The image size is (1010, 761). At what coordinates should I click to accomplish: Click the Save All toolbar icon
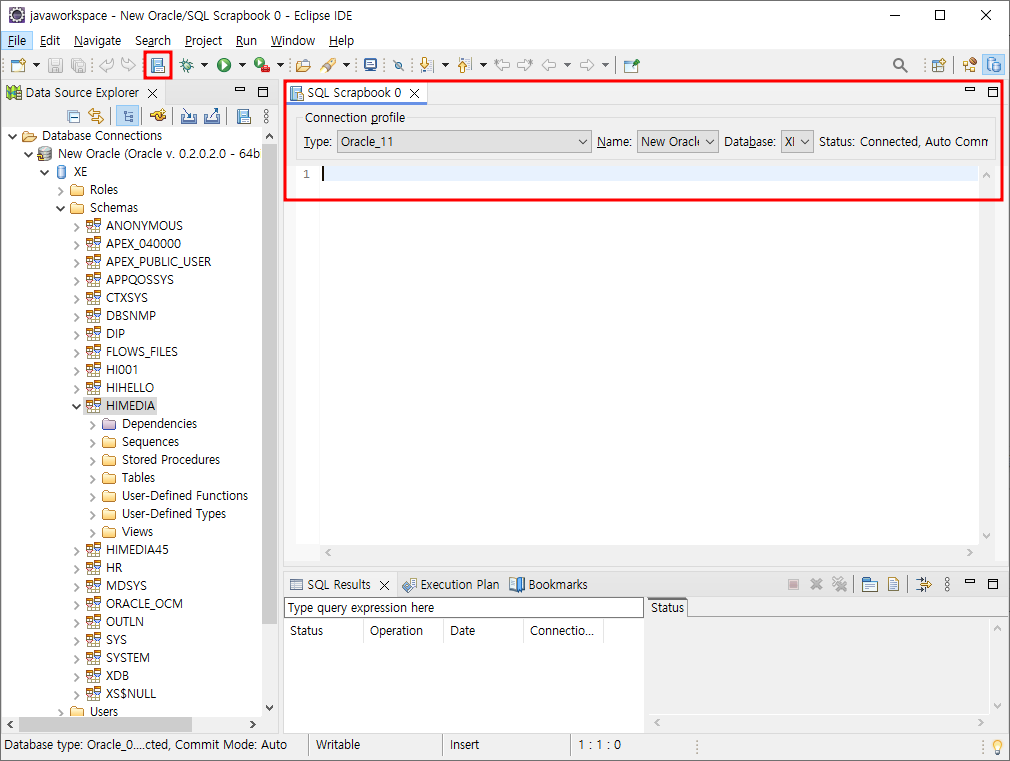78,65
